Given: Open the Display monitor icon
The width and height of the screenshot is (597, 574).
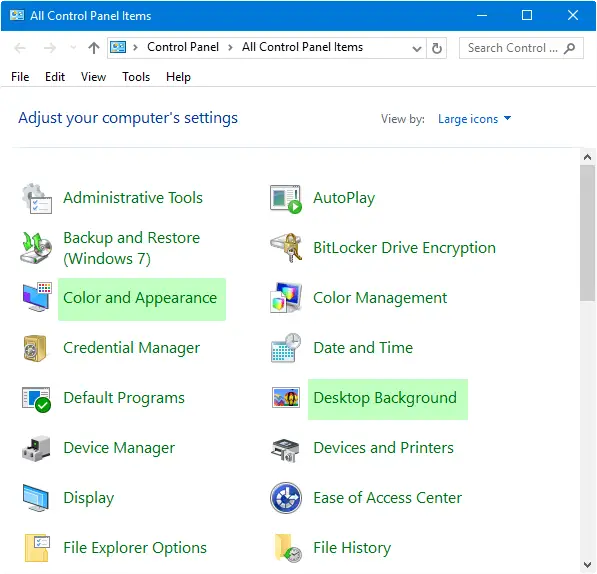Looking at the screenshot, I should 36,498.
